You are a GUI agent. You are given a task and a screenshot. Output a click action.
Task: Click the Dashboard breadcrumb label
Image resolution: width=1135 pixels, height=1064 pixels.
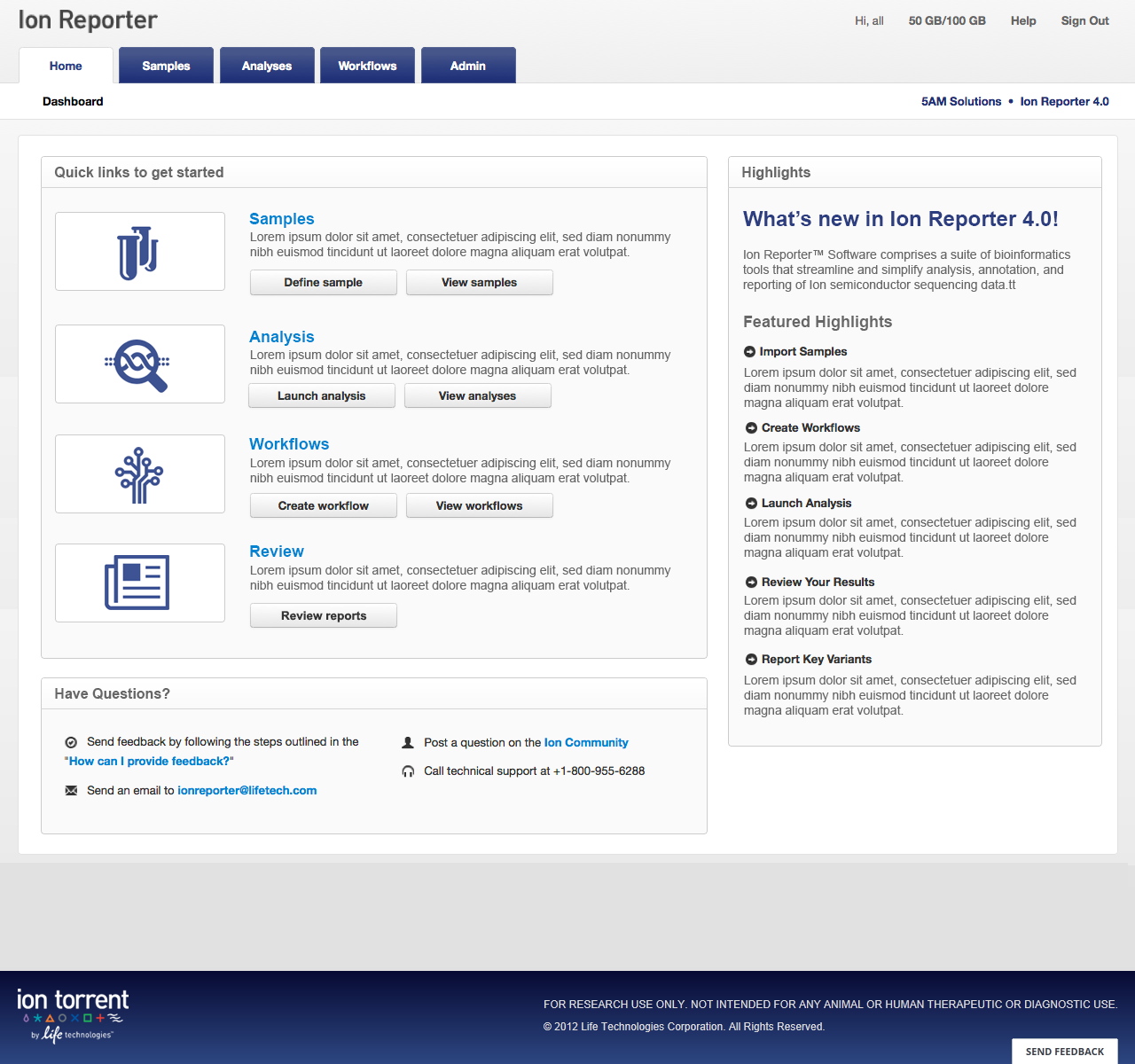(73, 102)
